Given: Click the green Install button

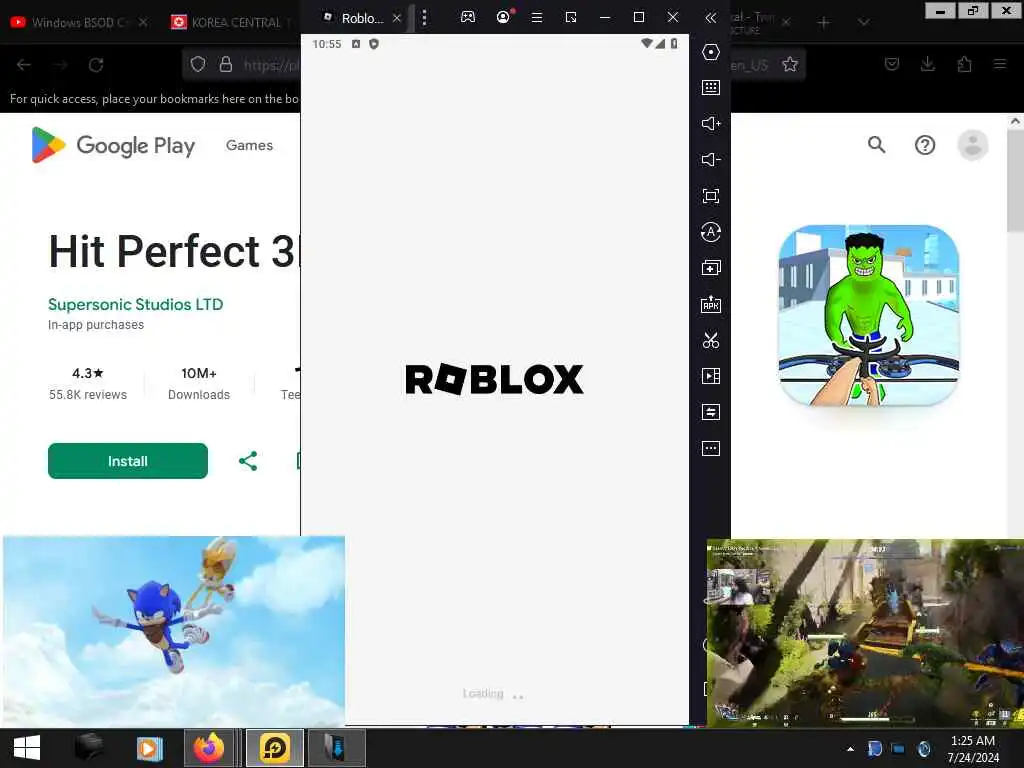Looking at the screenshot, I should pos(127,461).
